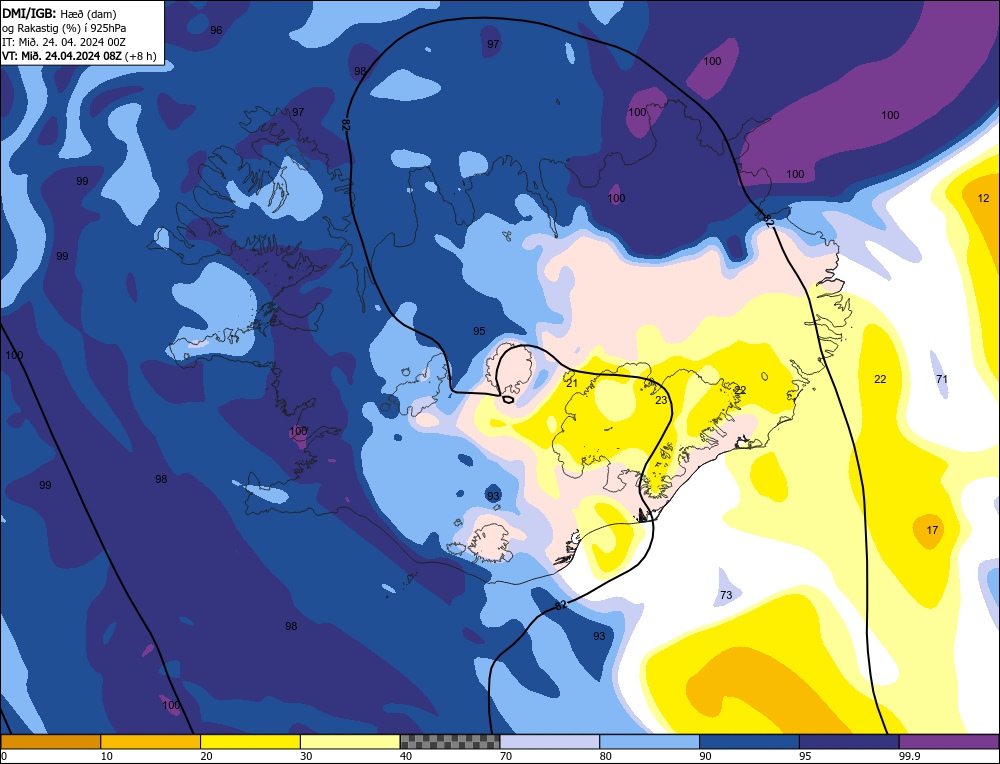Click the 99.9 tick label on the scale
Viewport: 1000px width, 764px height.
(907, 756)
